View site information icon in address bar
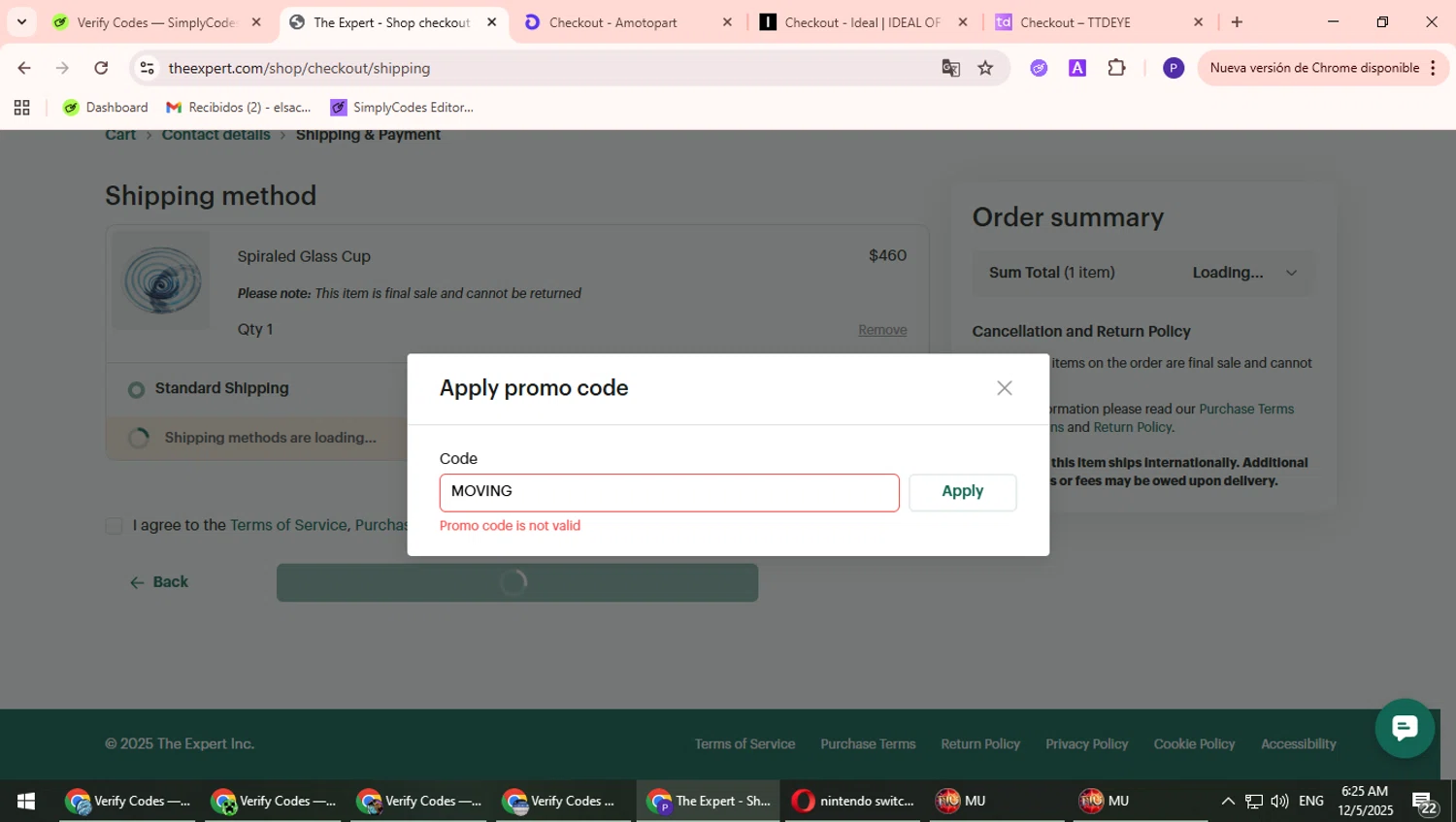Image resolution: width=1456 pixels, height=822 pixels. pyautogui.click(x=148, y=68)
